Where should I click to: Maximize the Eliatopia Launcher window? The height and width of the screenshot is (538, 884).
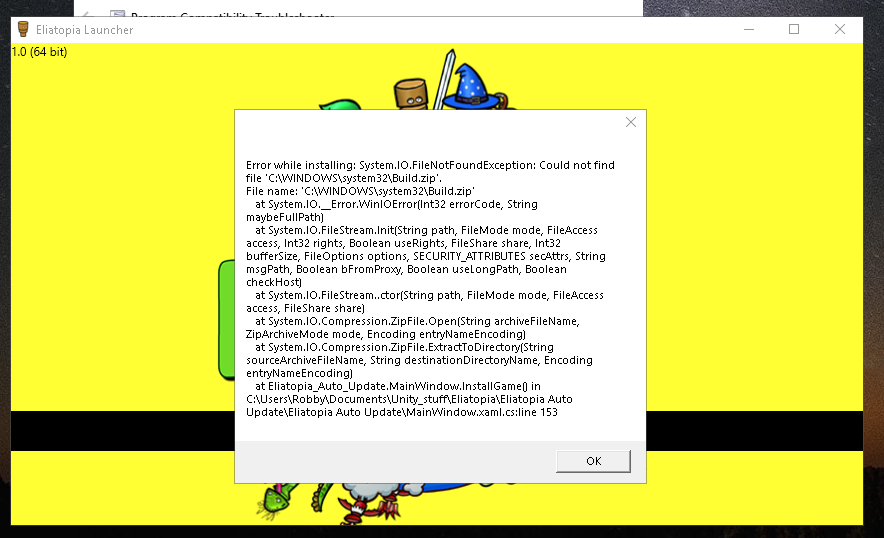[794, 29]
